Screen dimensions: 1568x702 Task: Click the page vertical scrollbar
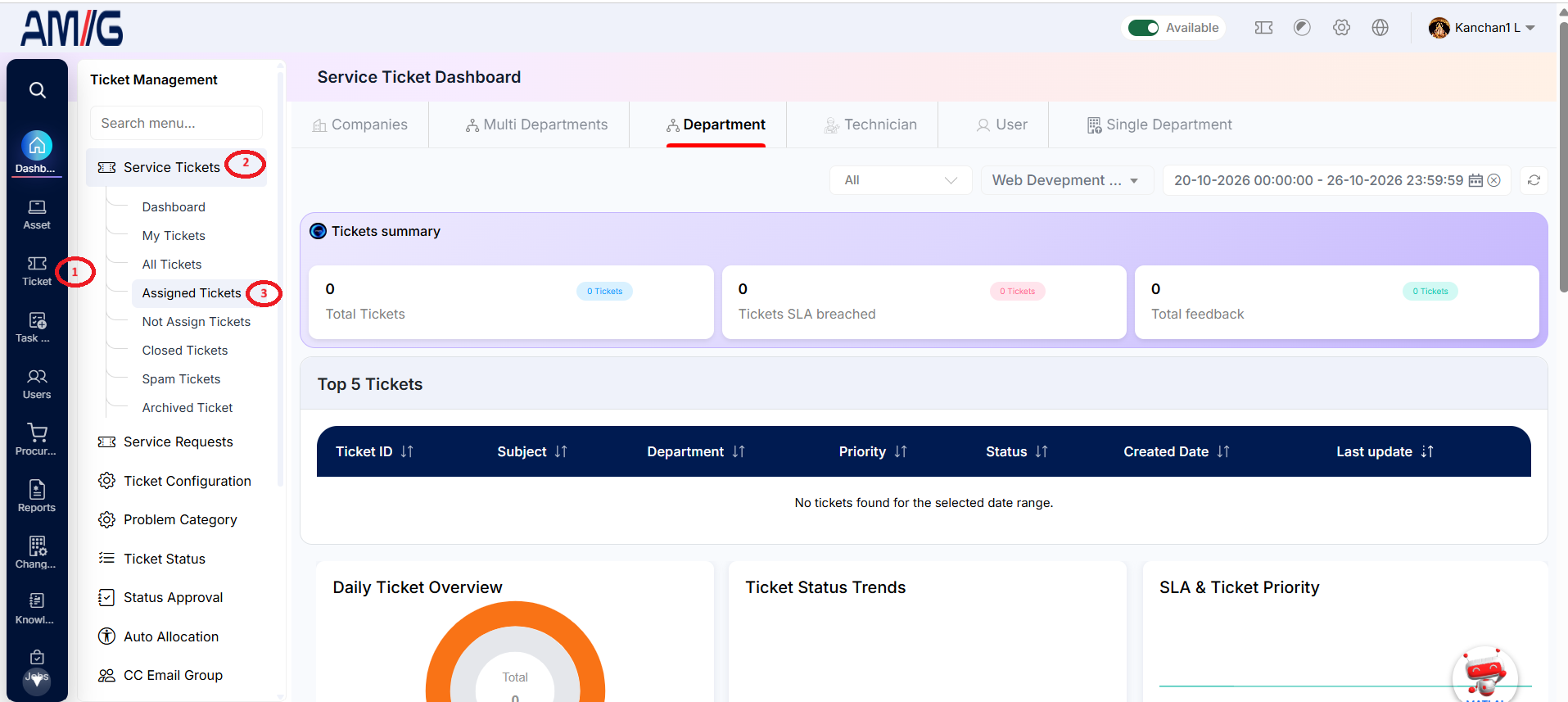pyautogui.click(x=1563, y=156)
